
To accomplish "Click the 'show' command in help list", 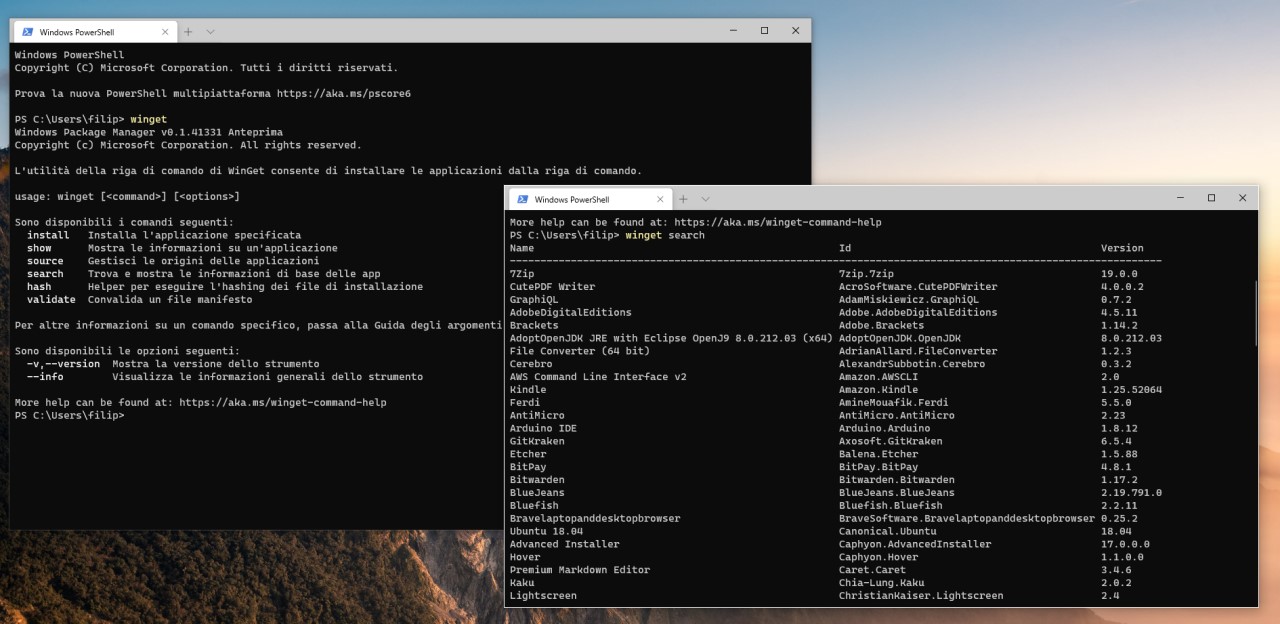I will point(39,248).
